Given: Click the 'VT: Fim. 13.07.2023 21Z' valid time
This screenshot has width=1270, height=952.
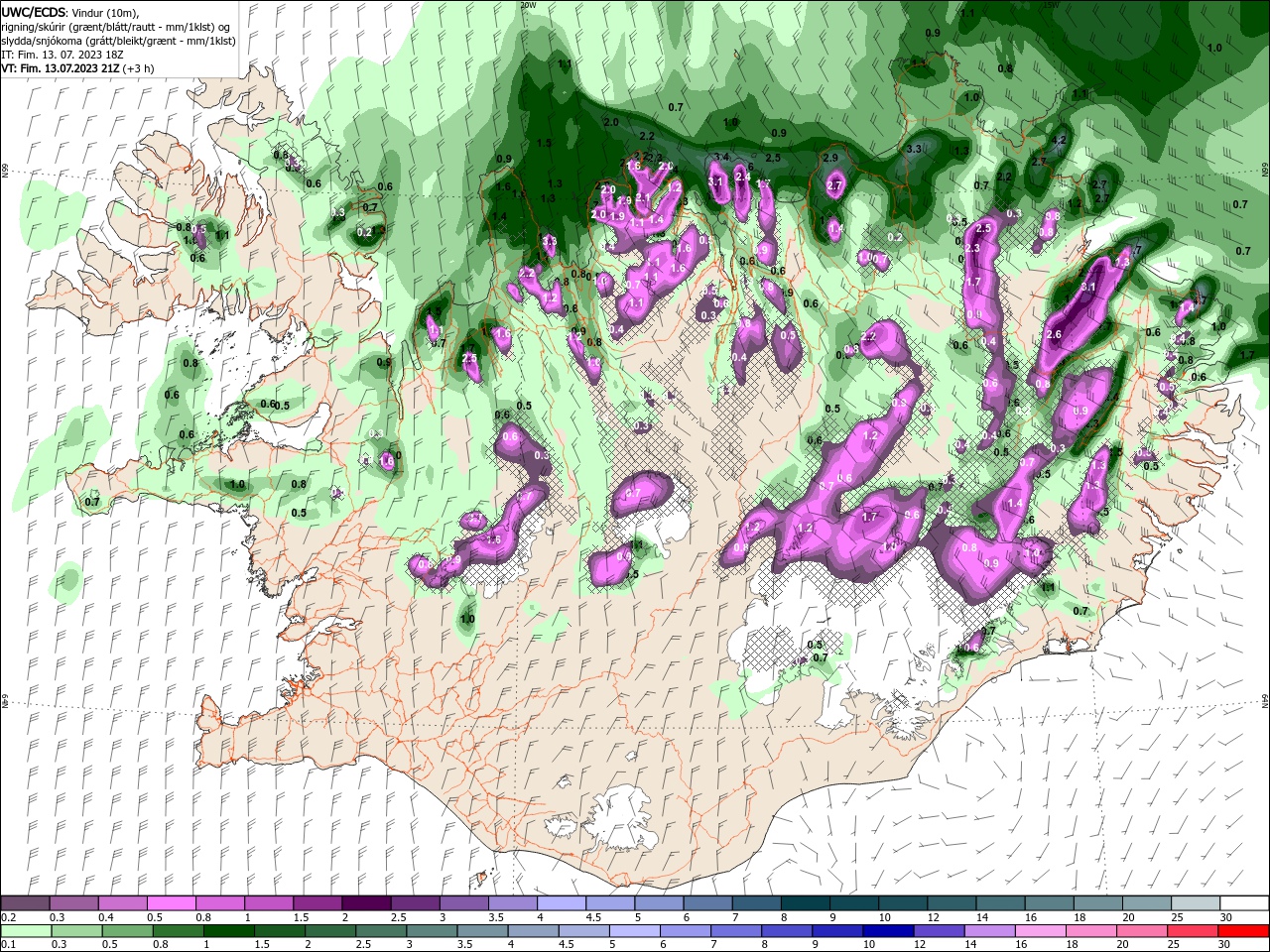Looking at the screenshot, I should (60, 68).
